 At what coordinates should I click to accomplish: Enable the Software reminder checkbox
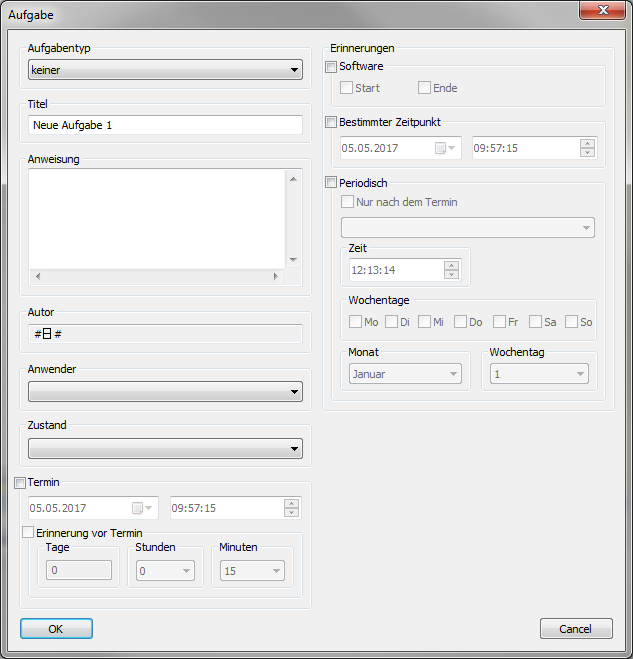[332, 66]
